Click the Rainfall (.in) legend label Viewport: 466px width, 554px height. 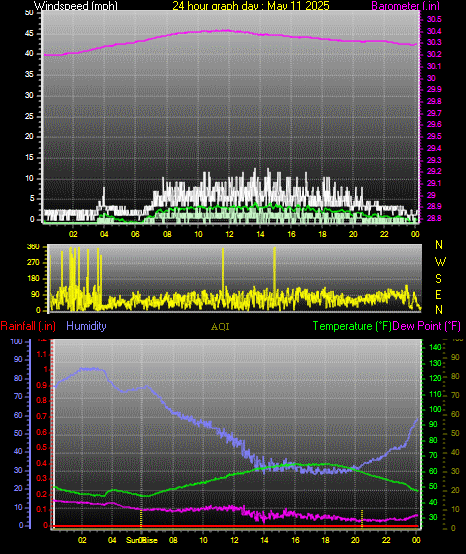point(28,326)
